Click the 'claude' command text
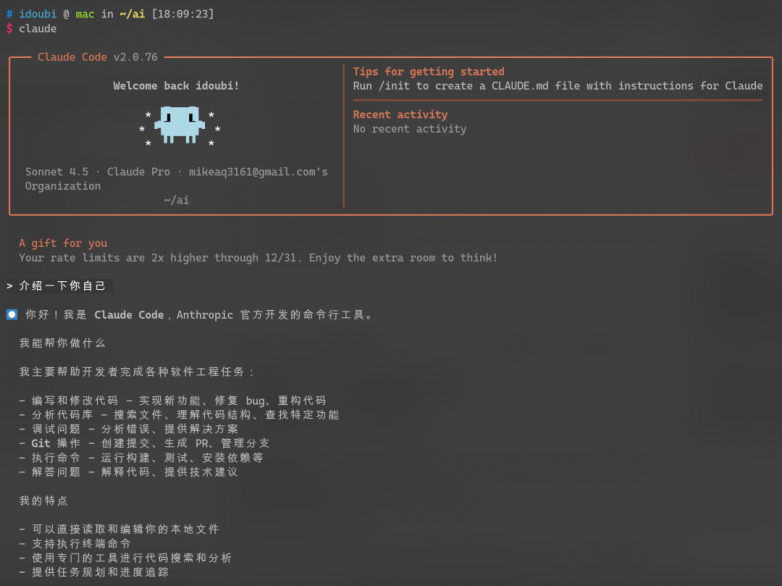Screen dimensions: 782x586 pyautogui.click(x=37, y=29)
